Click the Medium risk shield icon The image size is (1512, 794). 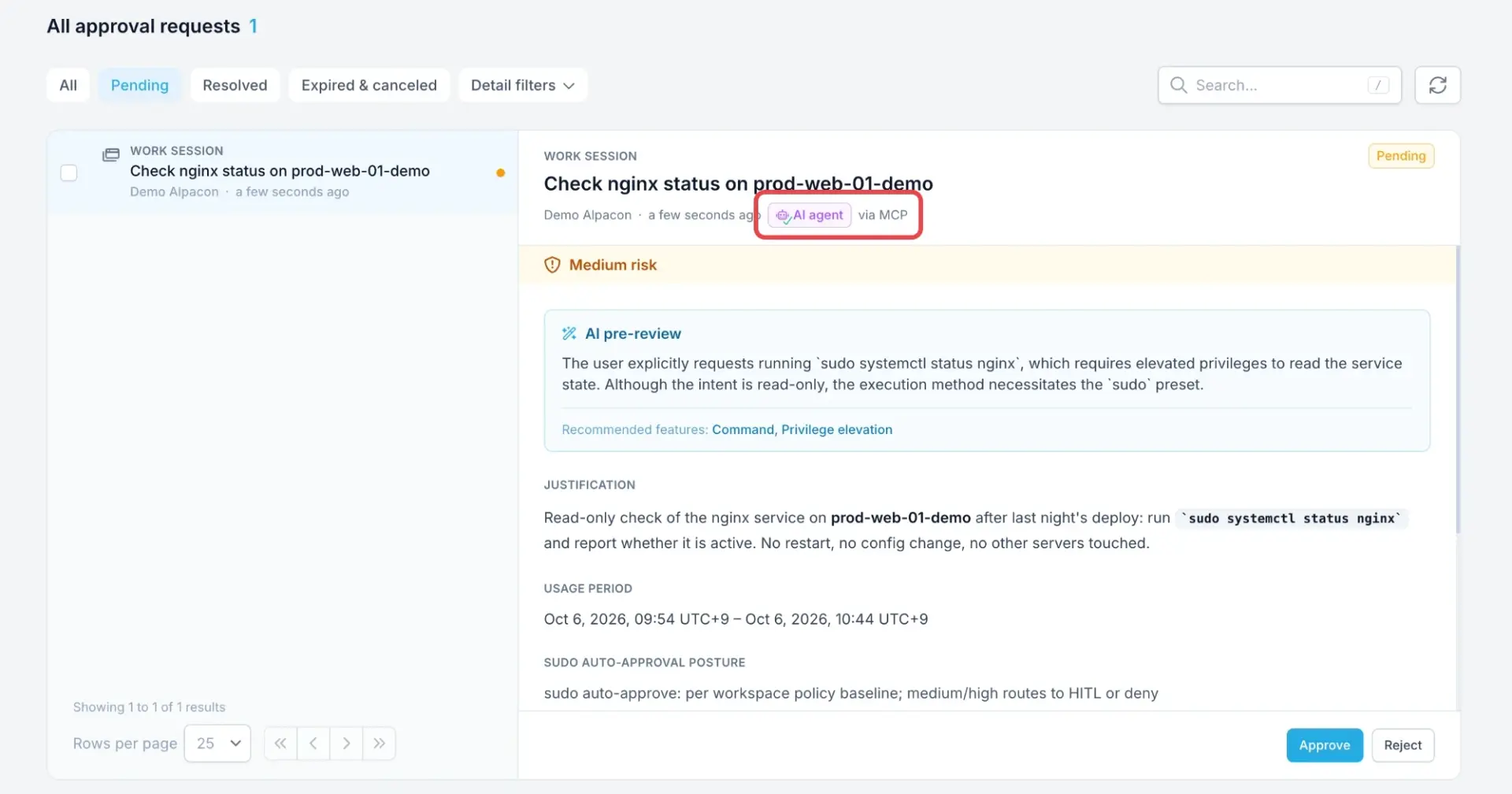tap(552, 265)
